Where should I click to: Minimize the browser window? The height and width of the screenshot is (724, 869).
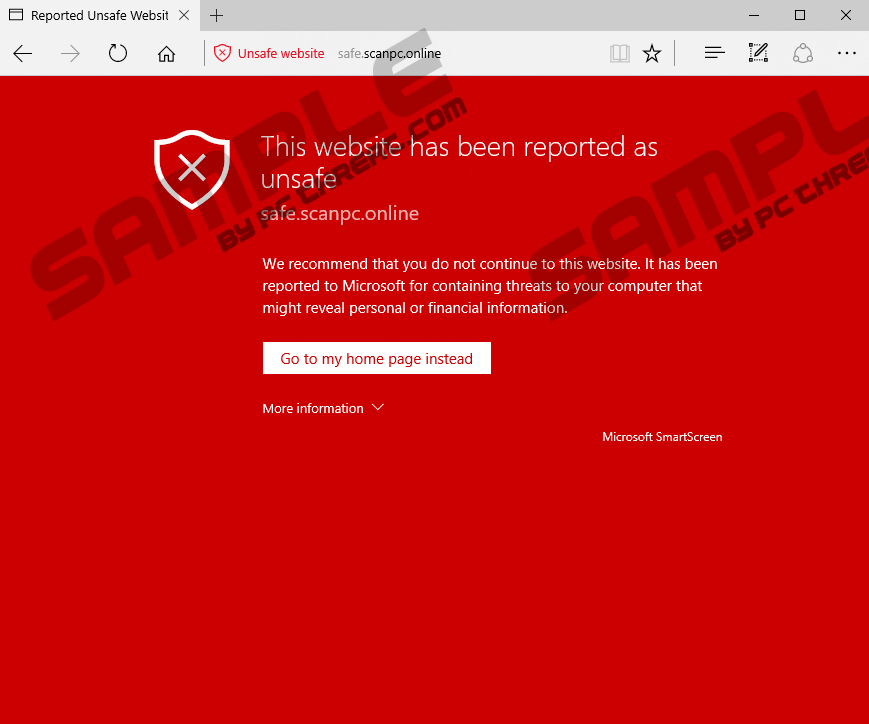click(754, 16)
